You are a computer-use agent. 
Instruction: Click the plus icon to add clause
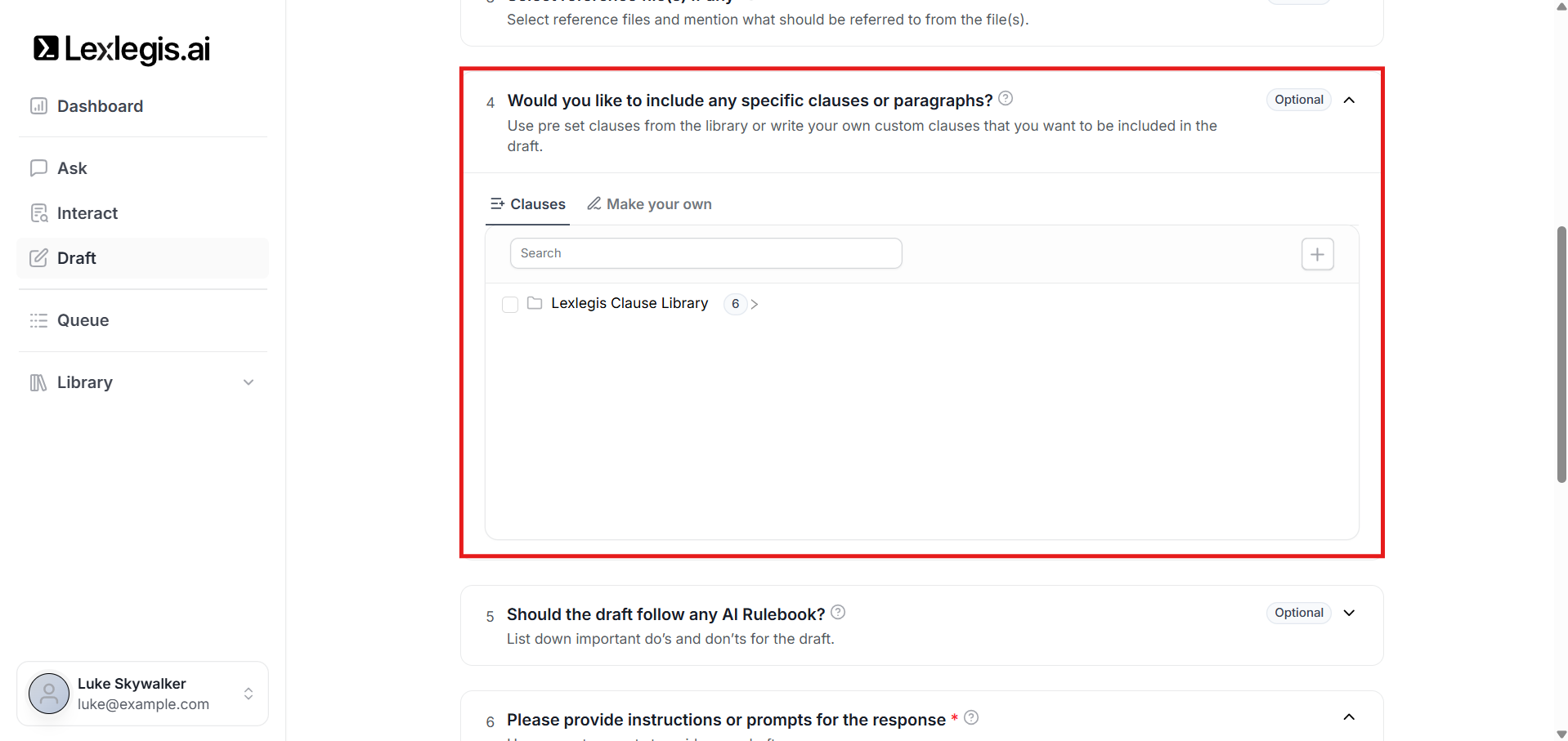[1317, 254]
